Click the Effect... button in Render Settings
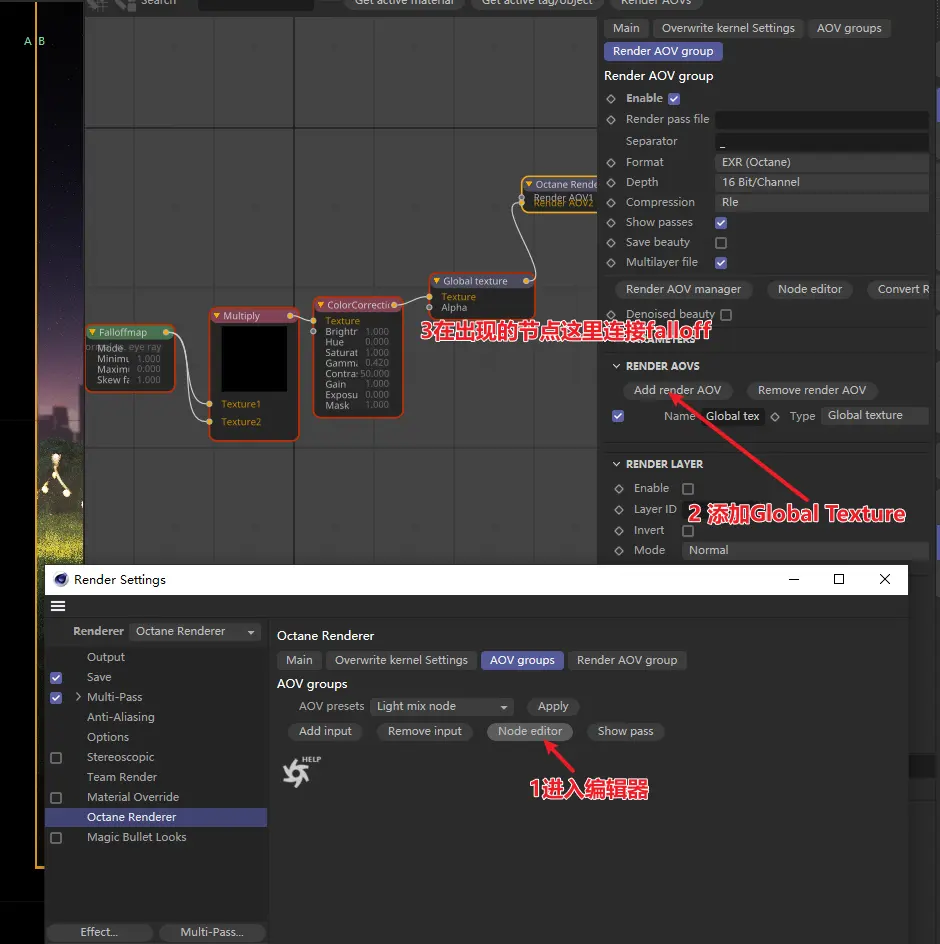The height and width of the screenshot is (944, 940). pos(99,933)
